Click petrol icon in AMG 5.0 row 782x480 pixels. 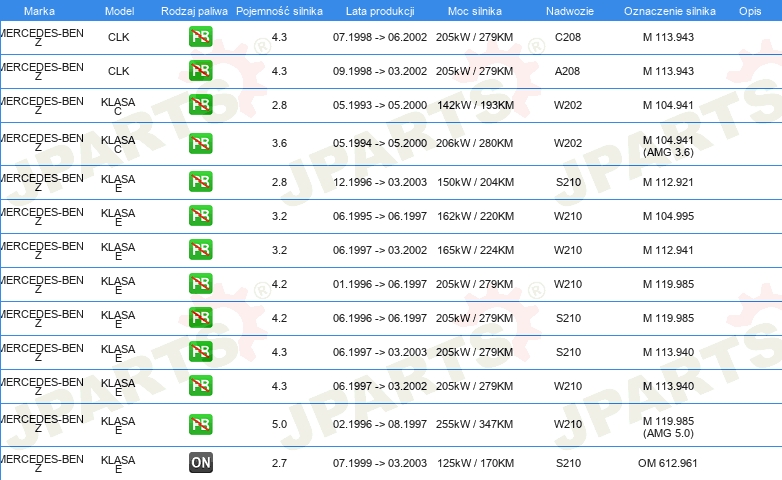[200, 424]
